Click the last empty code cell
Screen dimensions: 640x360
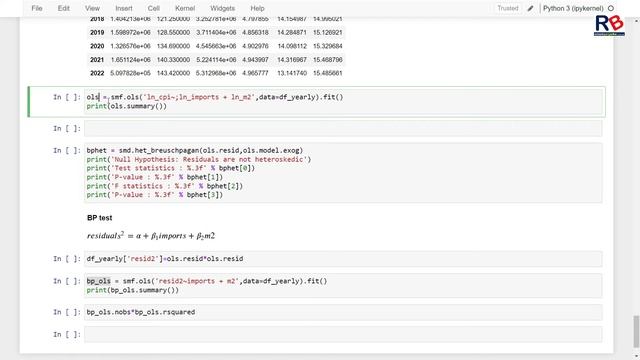(343, 334)
